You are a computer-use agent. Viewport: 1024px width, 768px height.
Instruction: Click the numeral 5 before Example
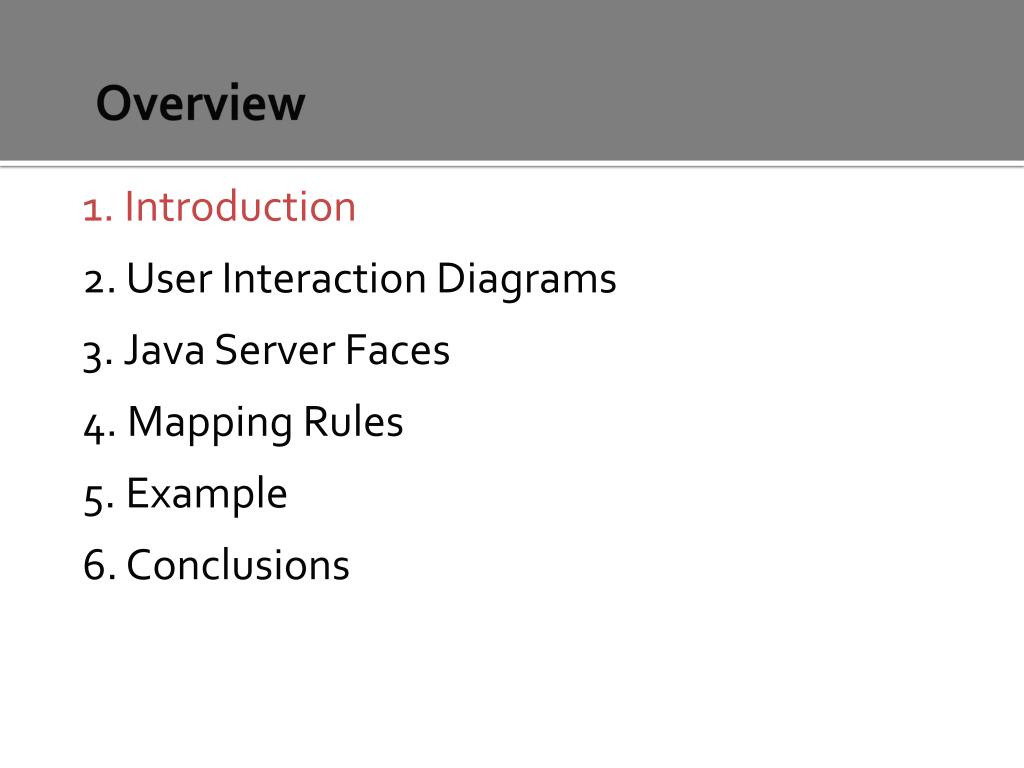coord(95,500)
